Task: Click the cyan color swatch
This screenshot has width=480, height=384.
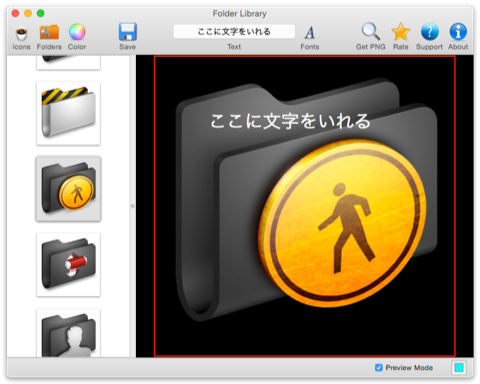Action: tap(459, 368)
